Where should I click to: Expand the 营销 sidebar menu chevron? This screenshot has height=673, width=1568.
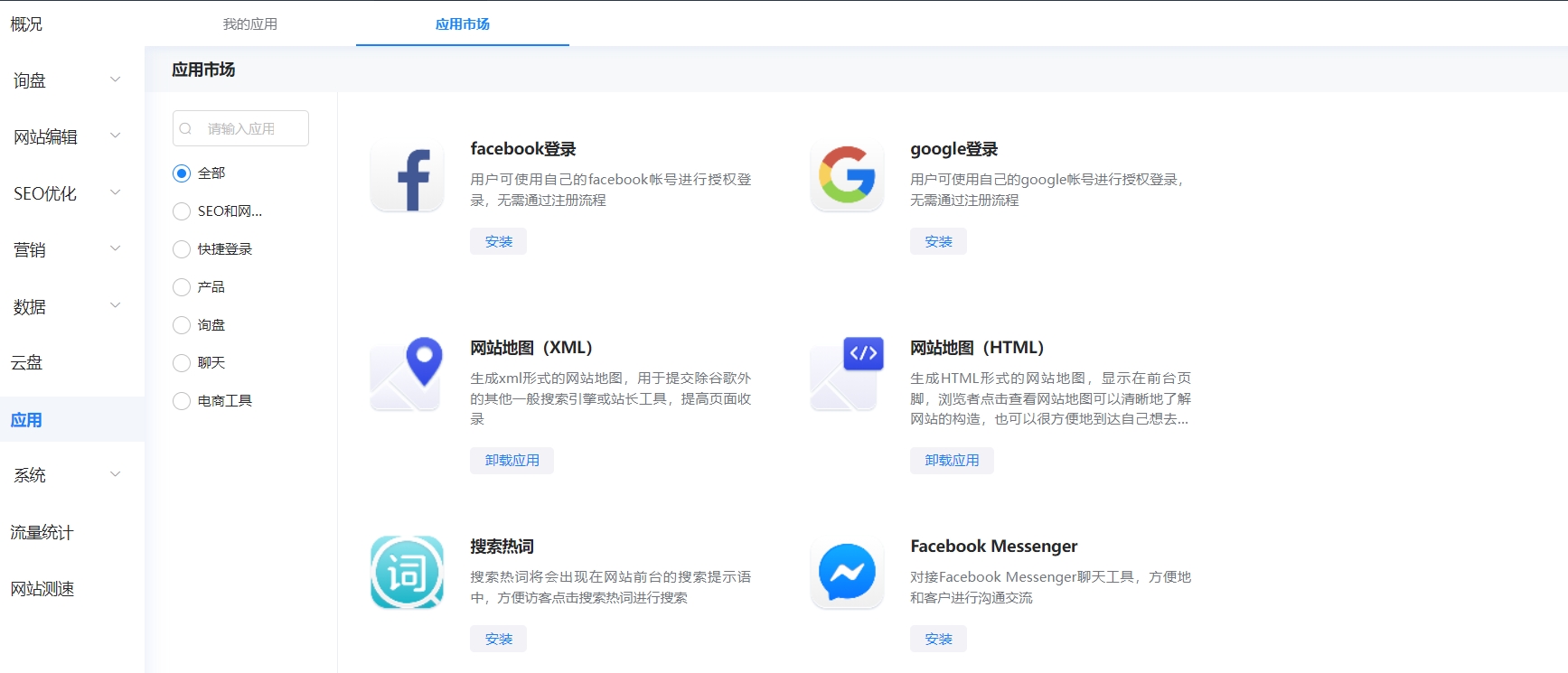click(115, 248)
